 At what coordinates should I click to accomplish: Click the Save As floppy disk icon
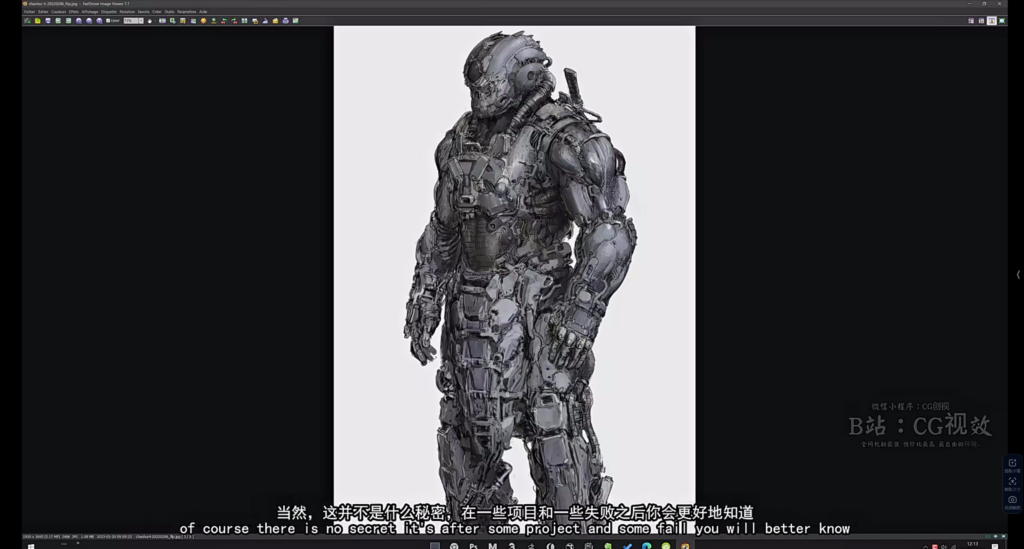(48, 21)
